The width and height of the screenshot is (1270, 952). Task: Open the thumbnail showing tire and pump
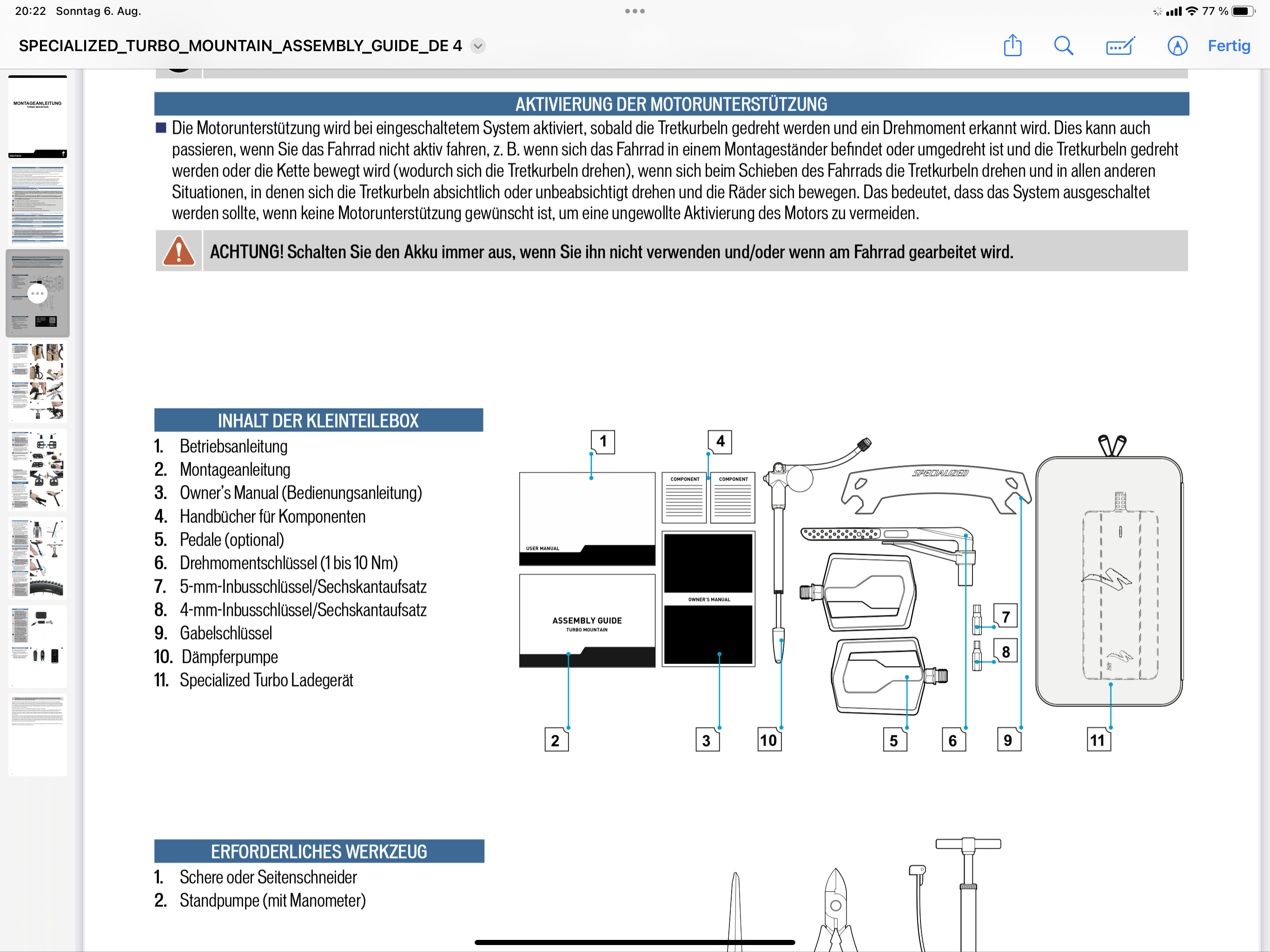[37, 558]
